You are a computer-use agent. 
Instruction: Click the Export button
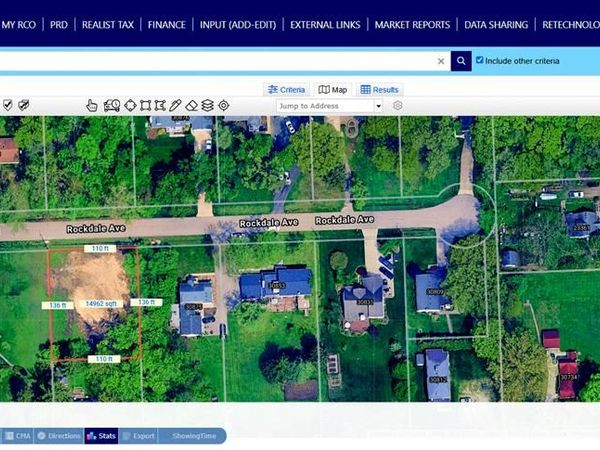tap(139, 436)
